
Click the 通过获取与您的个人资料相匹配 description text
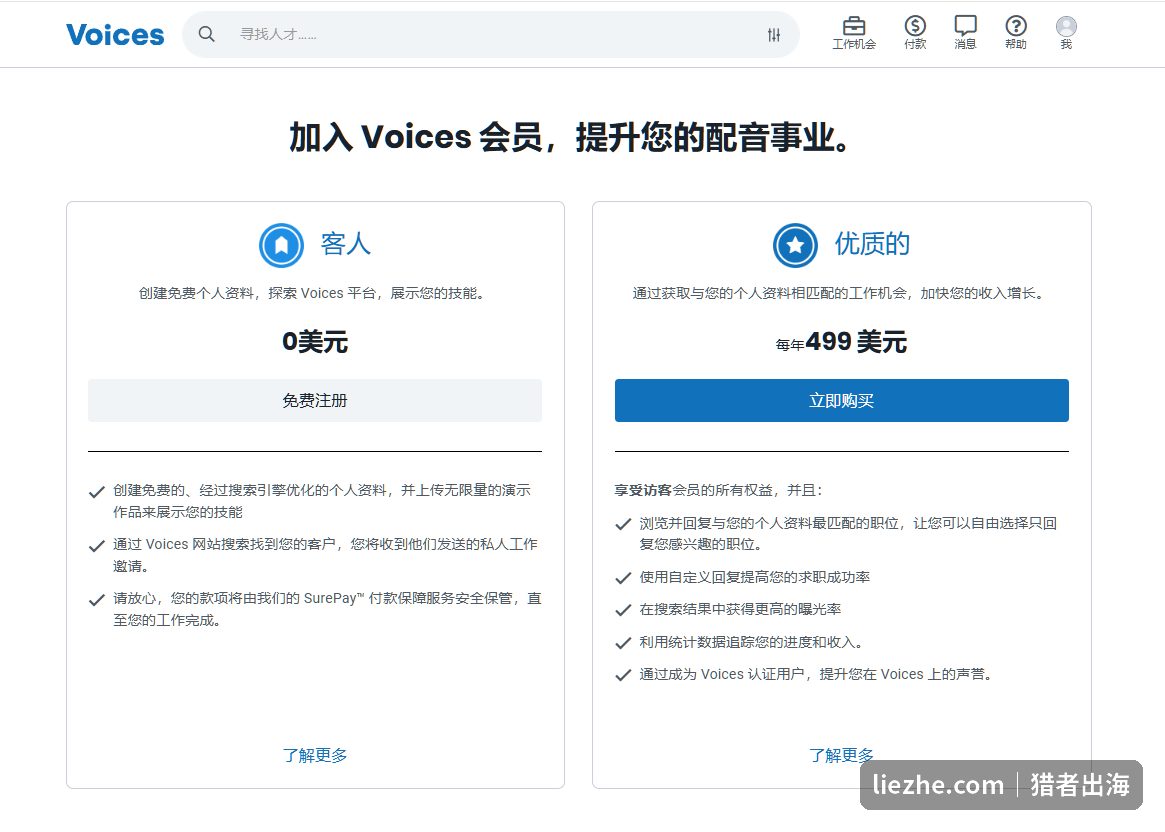coord(841,293)
